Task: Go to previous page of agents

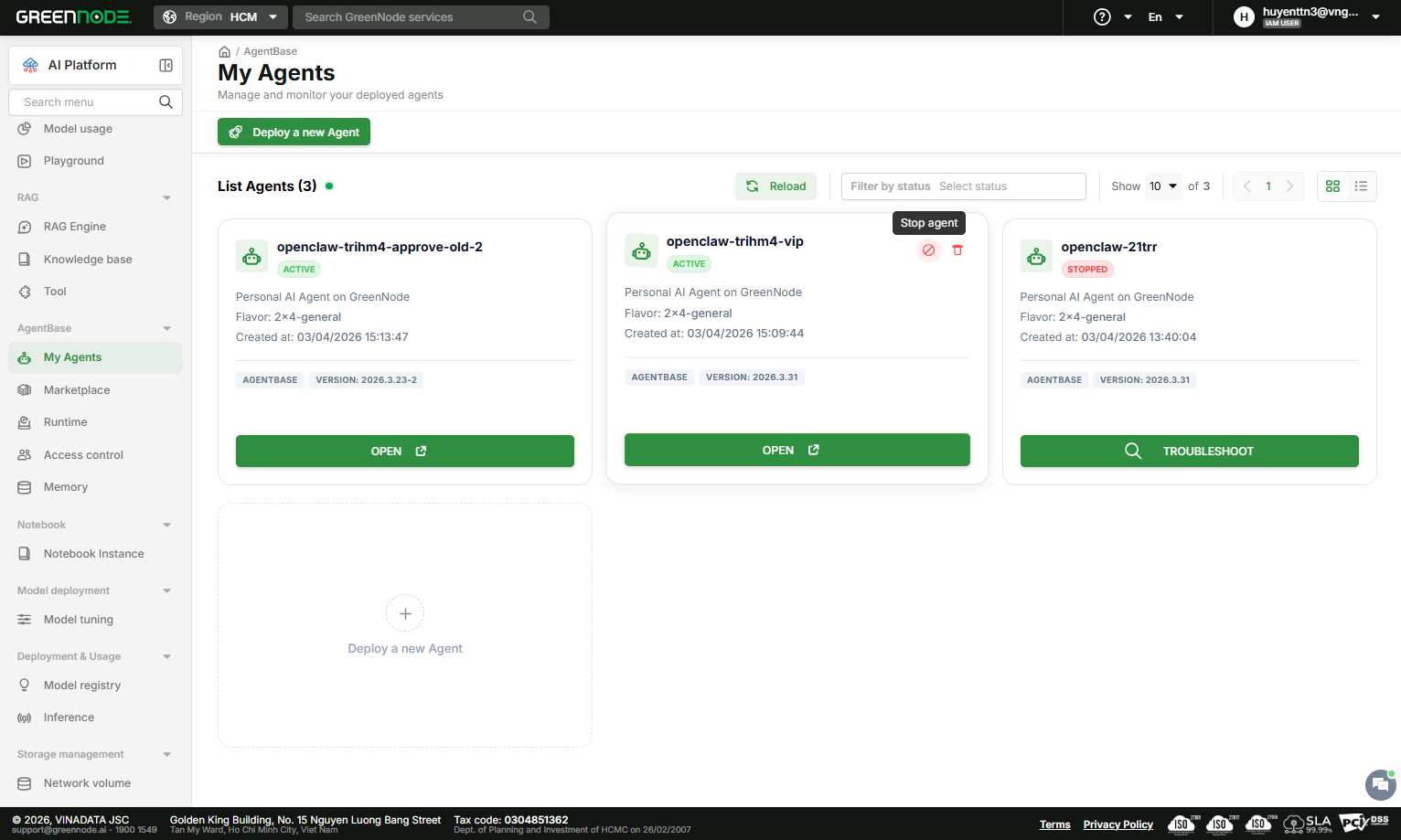Action: pos(1247,186)
